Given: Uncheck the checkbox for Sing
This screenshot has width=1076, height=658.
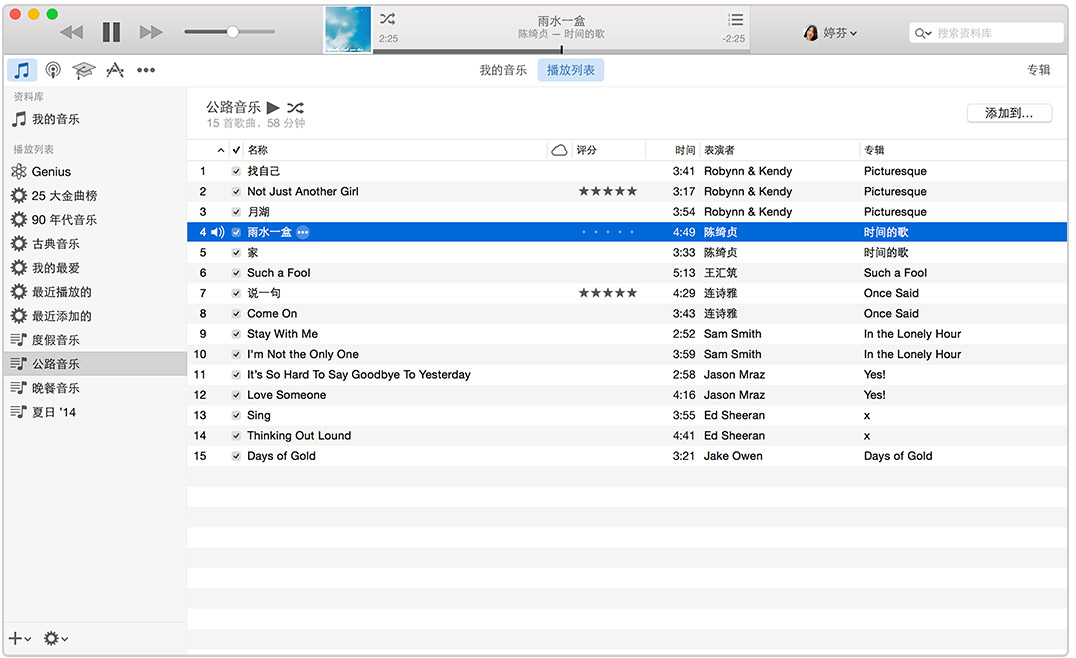Looking at the screenshot, I should coord(236,415).
